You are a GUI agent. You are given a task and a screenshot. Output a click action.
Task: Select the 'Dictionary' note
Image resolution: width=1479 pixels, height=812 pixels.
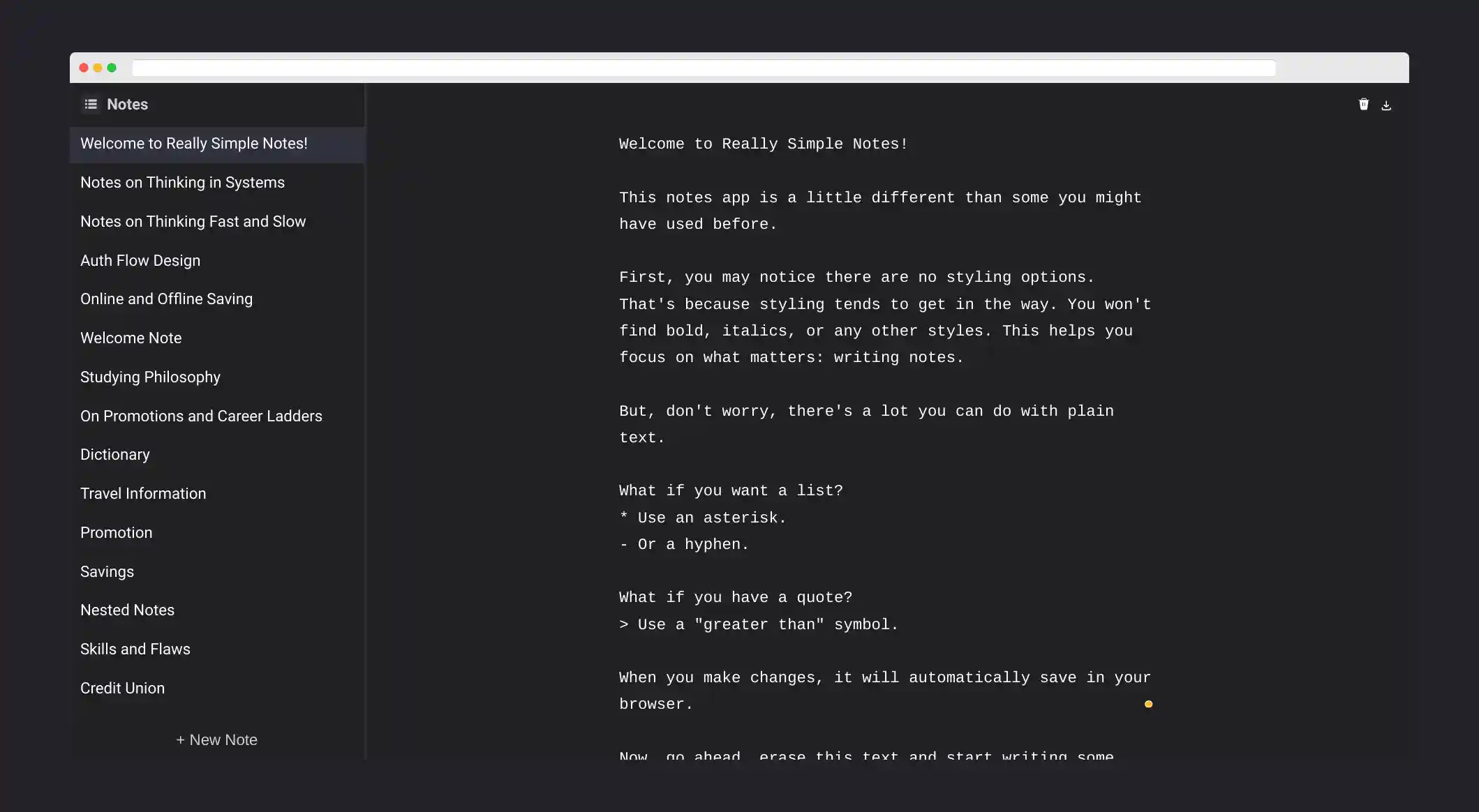click(x=115, y=454)
